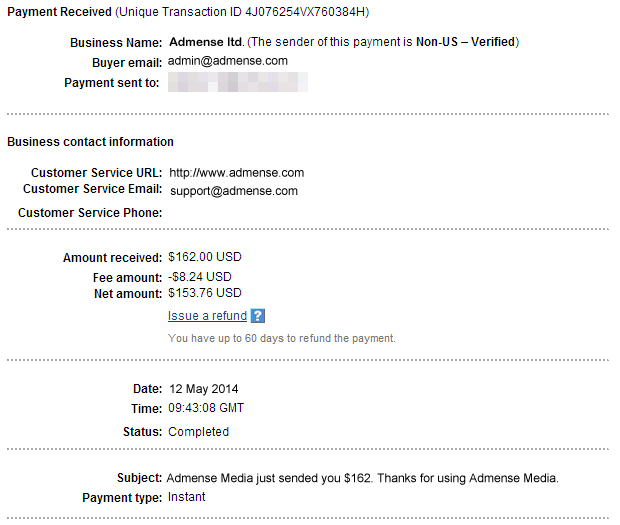Click the net amount $153.76 USD

click(205, 293)
